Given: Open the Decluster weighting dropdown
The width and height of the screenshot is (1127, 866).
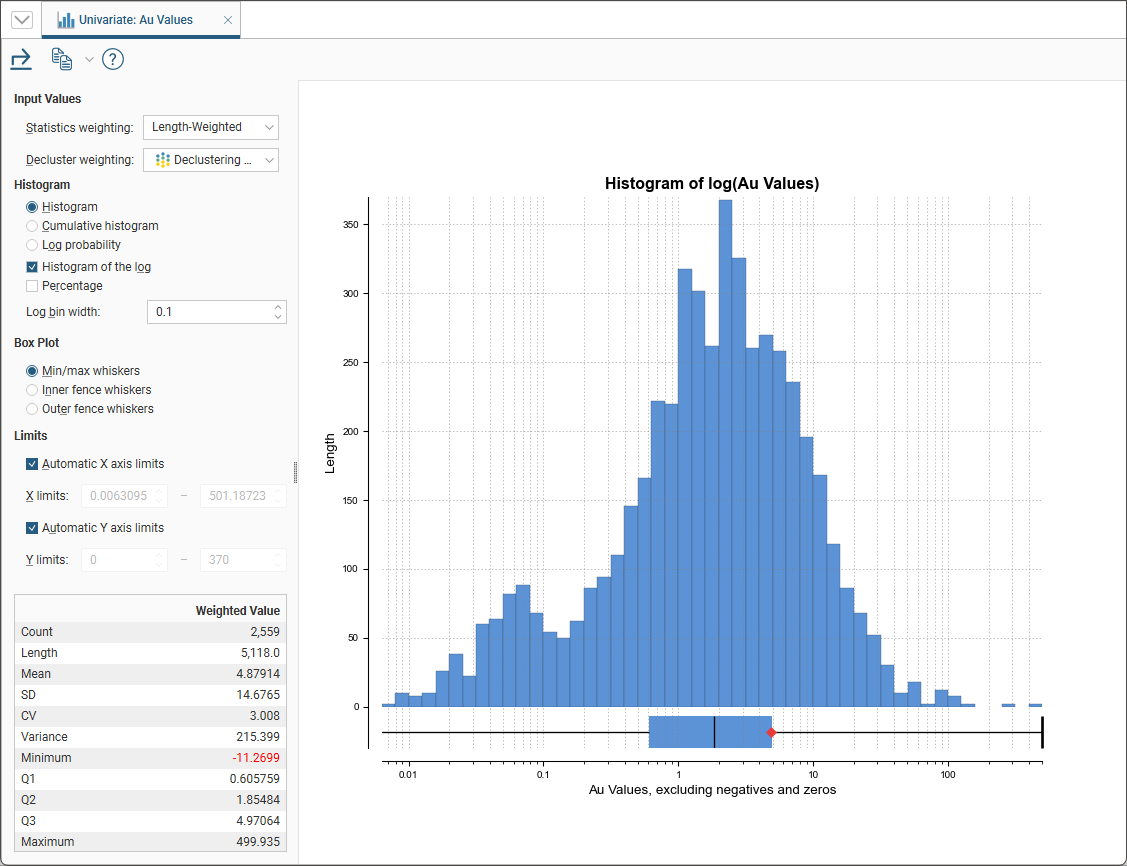Looking at the screenshot, I should click(x=210, y=160).
